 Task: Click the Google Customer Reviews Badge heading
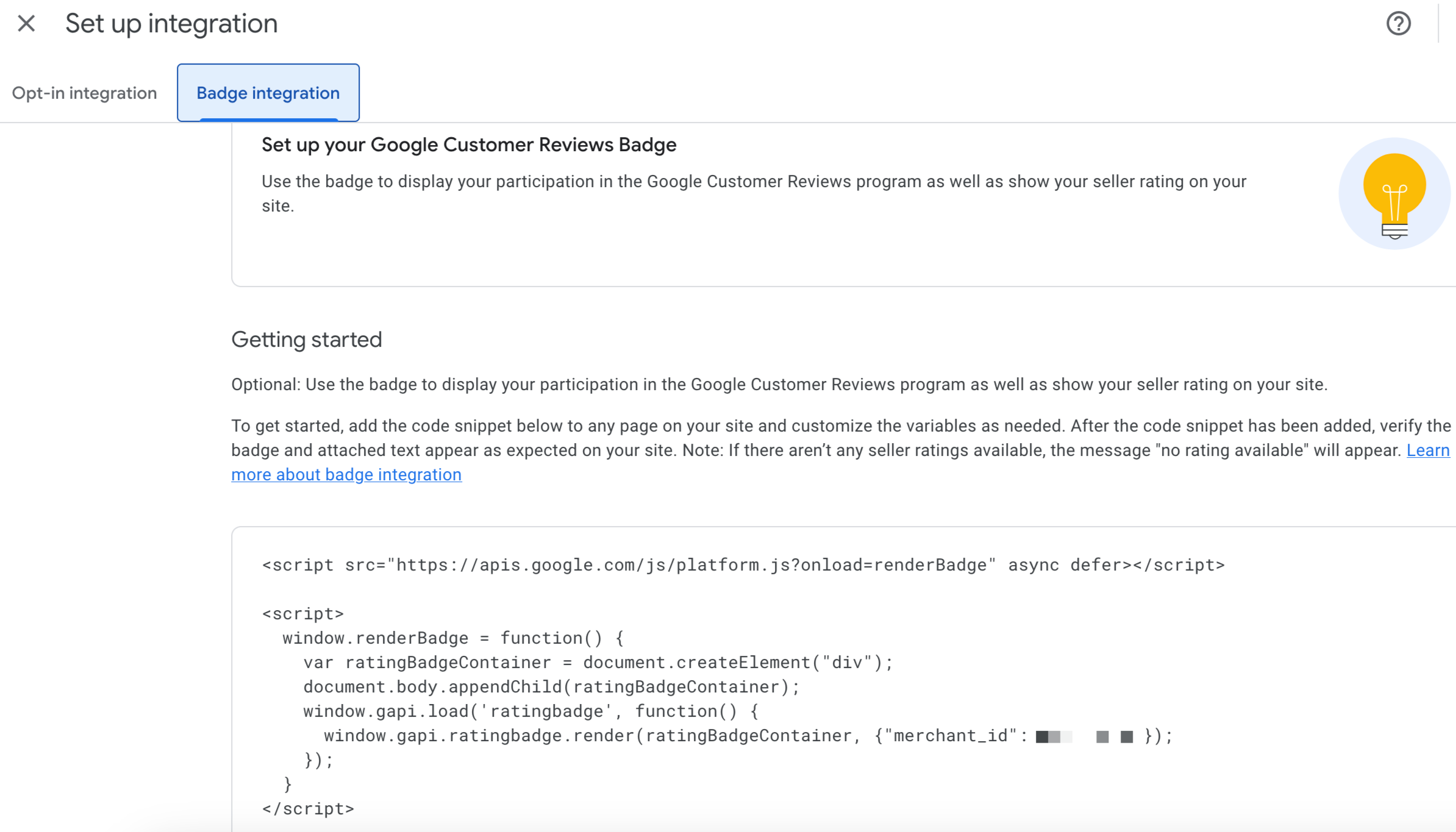pyautogui.click(x=469, y=145)
